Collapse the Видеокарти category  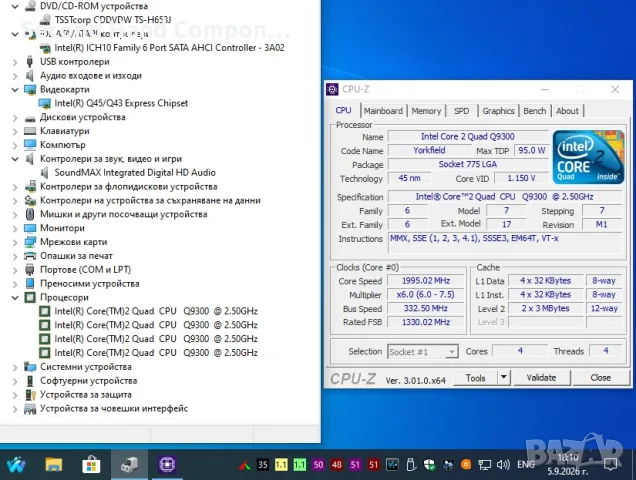15,90
